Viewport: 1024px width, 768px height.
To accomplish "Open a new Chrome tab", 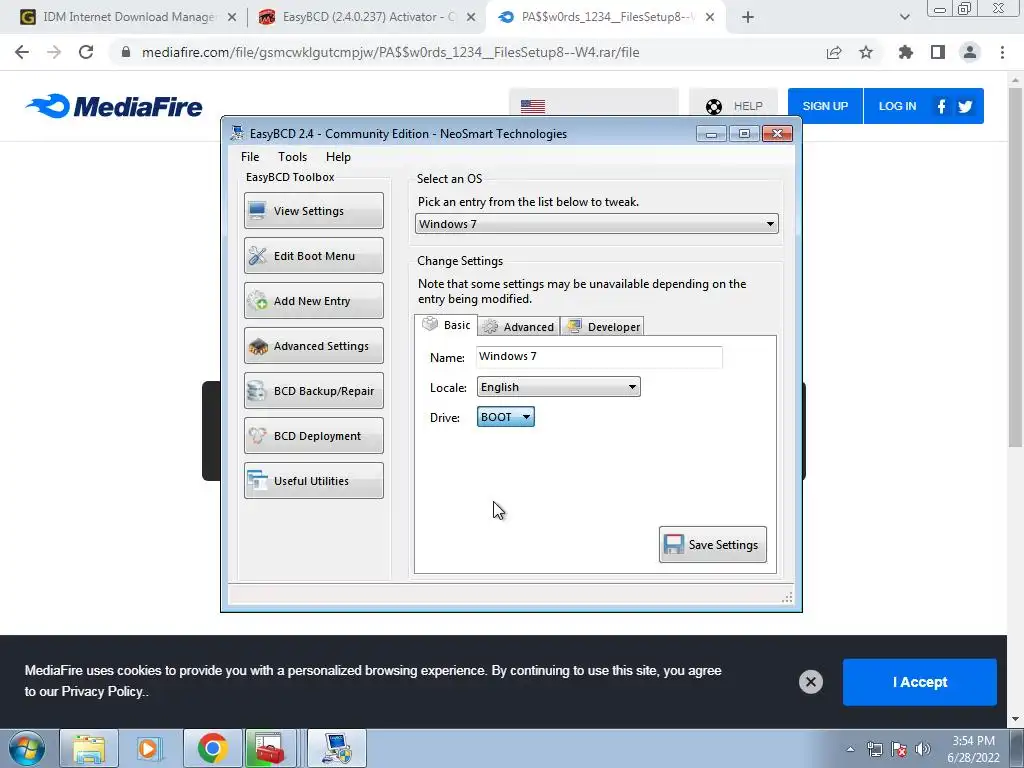I will point(748,17).
